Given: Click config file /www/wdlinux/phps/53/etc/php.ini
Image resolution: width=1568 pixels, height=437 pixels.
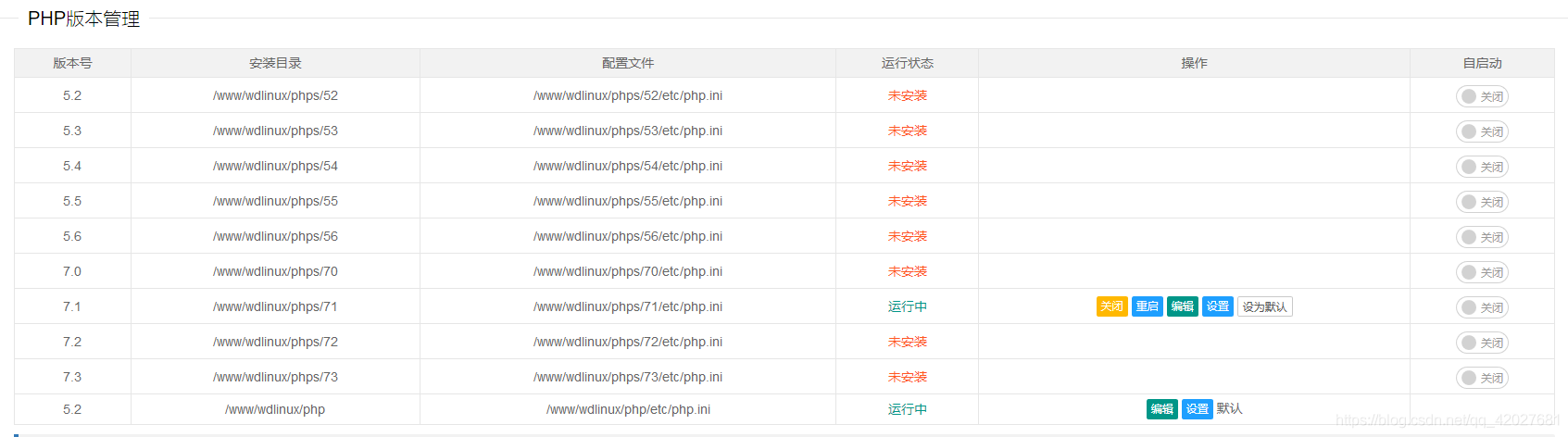Looking at the screenshot, I should 628,131.
